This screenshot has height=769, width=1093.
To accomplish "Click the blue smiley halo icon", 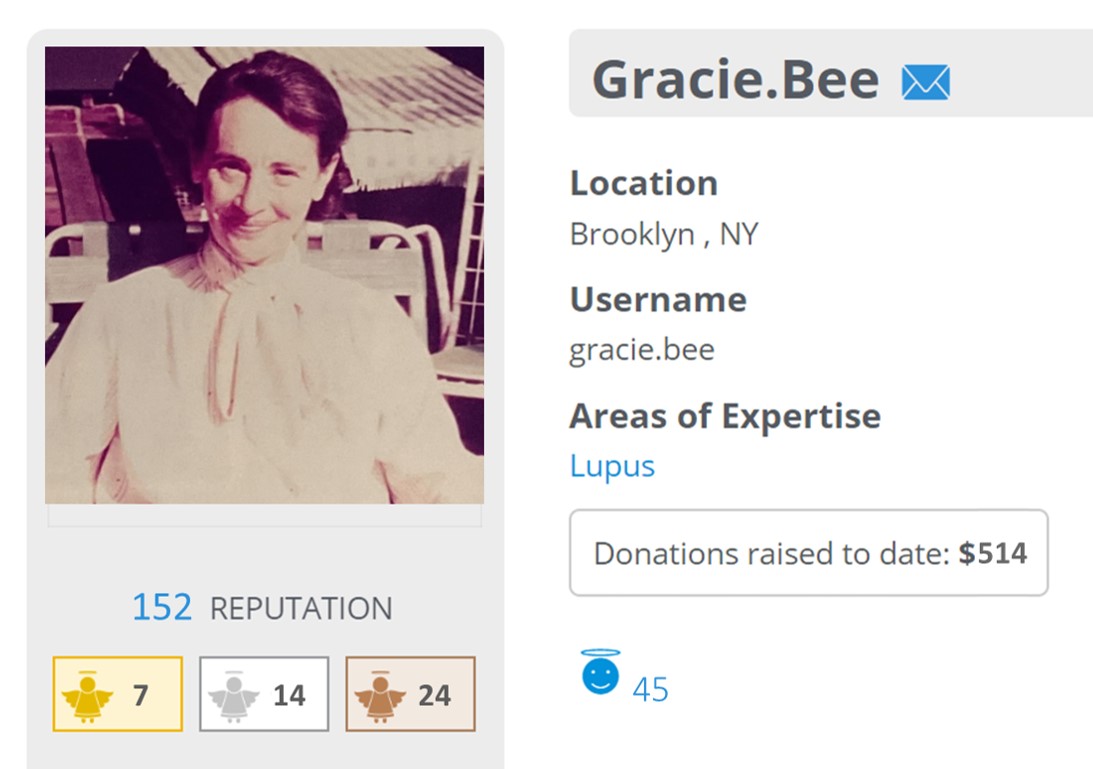I will 600,673.
